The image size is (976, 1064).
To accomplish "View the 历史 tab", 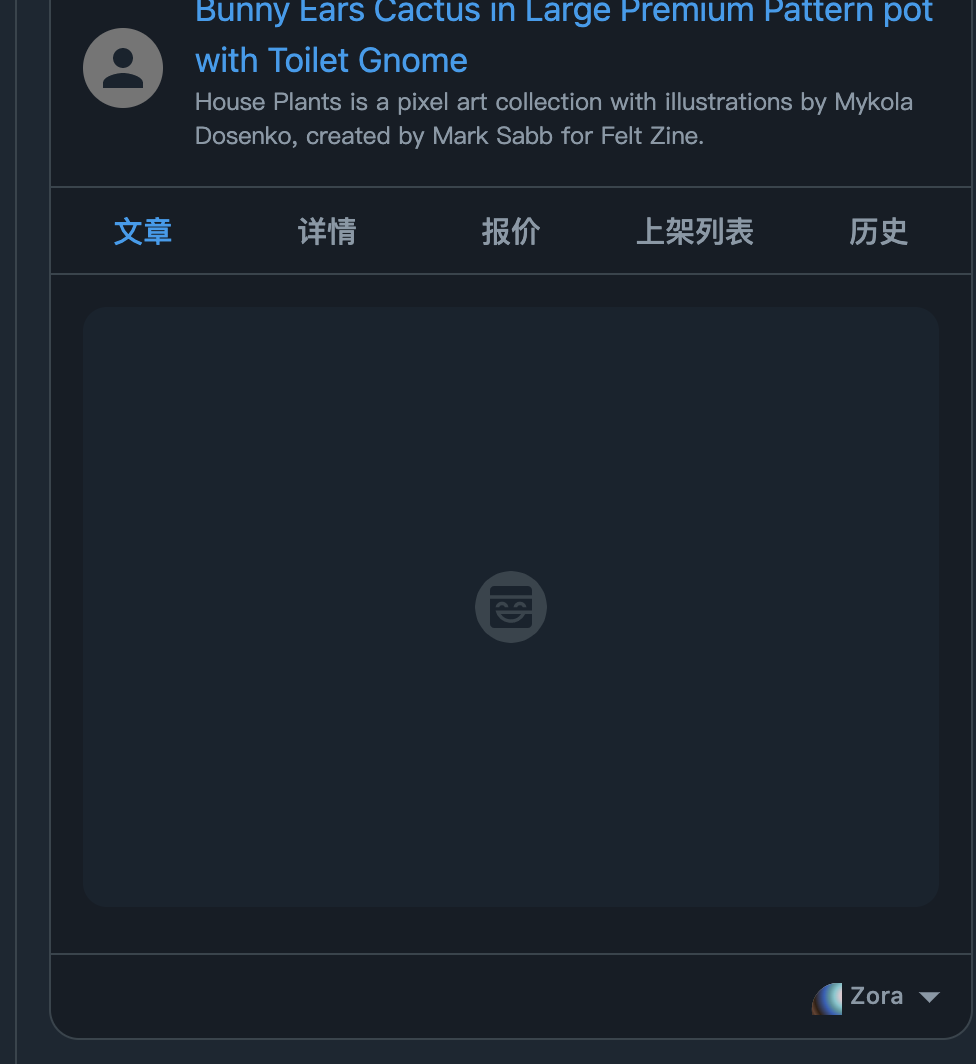I will click(x=879, y=231).
